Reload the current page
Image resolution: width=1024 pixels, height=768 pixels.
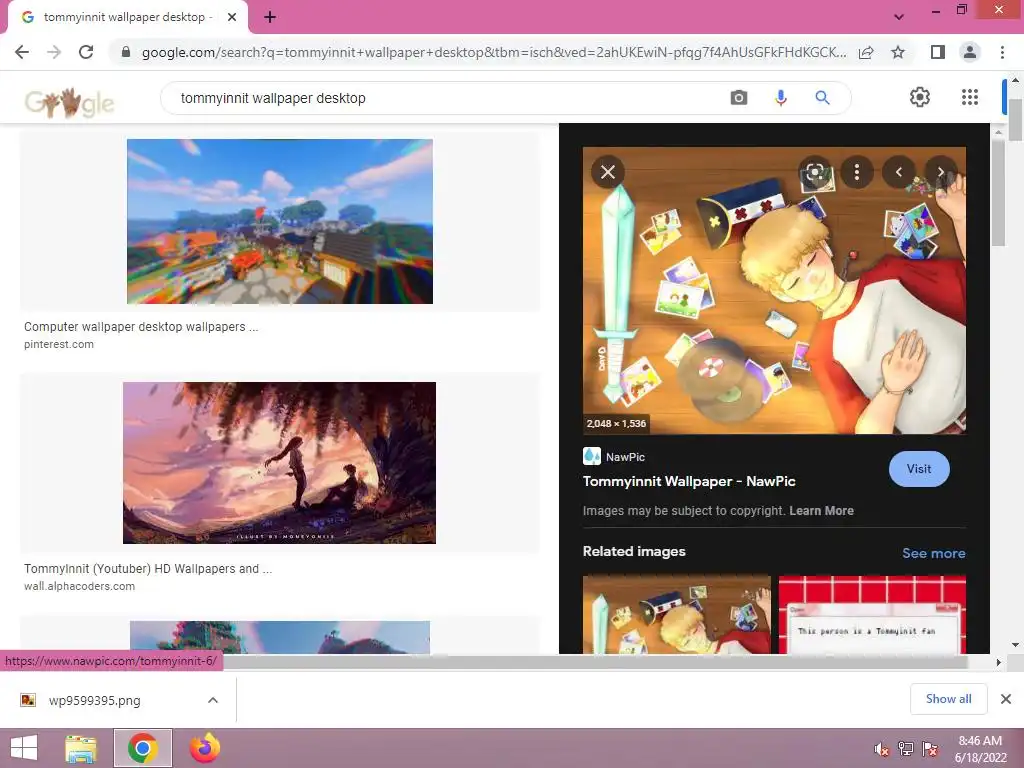coord(86,52)
